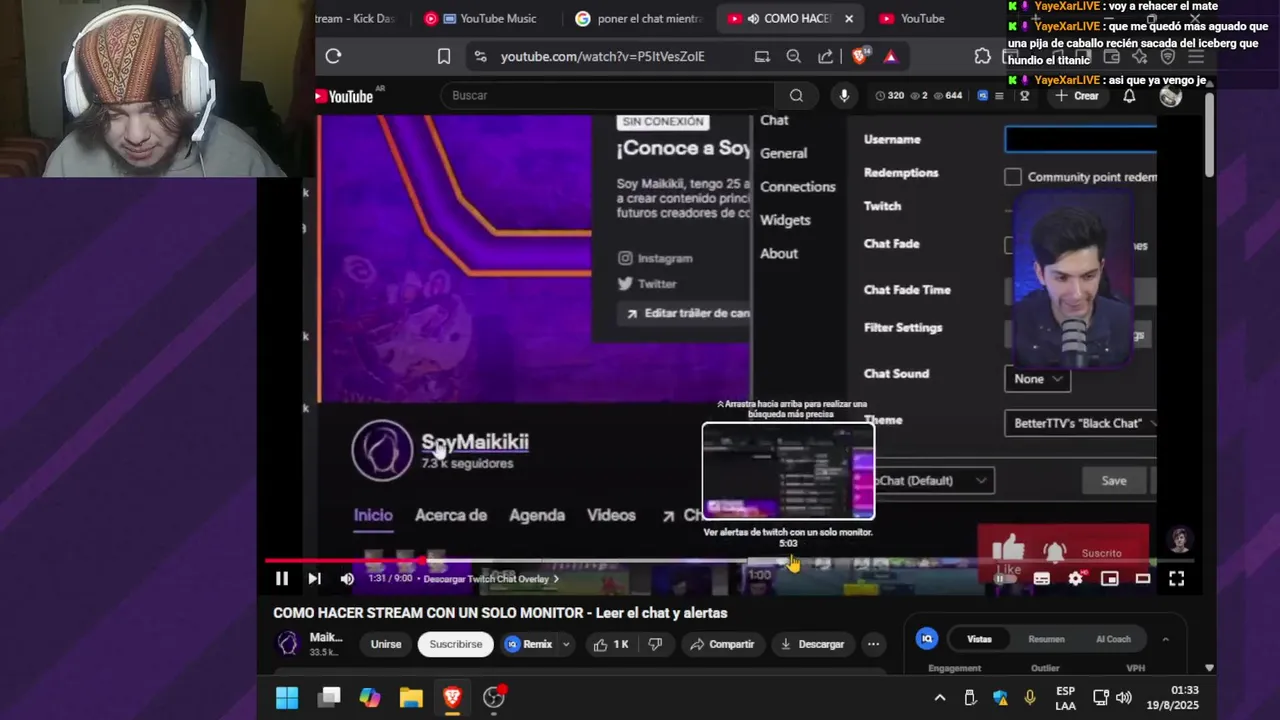Screen dimensions: 1280x720
Task: Open the 'Descargar Twitch Chat Overlay' chapter
Action: coord(490,579)
